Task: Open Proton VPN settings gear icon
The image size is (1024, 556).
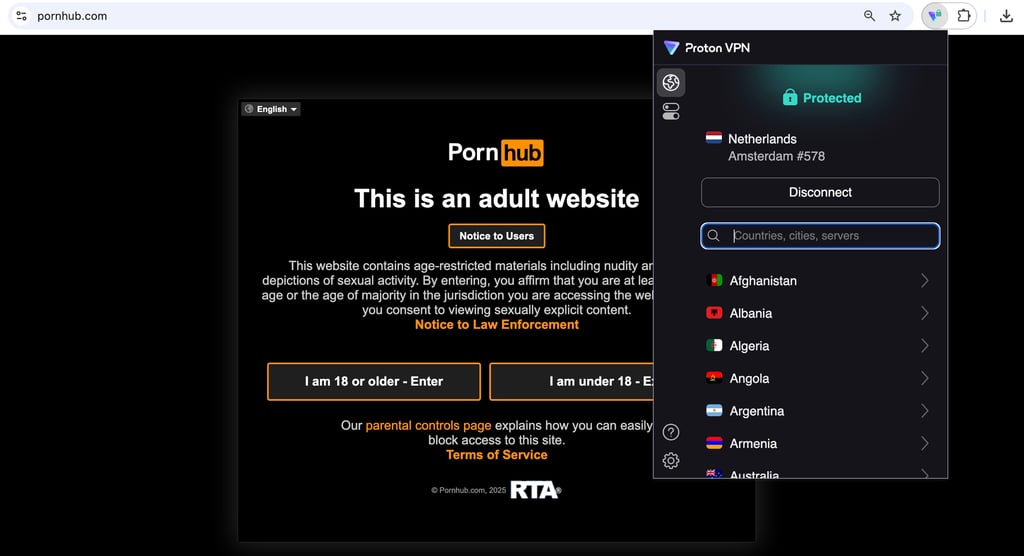Action: click(x=671, y=461)
